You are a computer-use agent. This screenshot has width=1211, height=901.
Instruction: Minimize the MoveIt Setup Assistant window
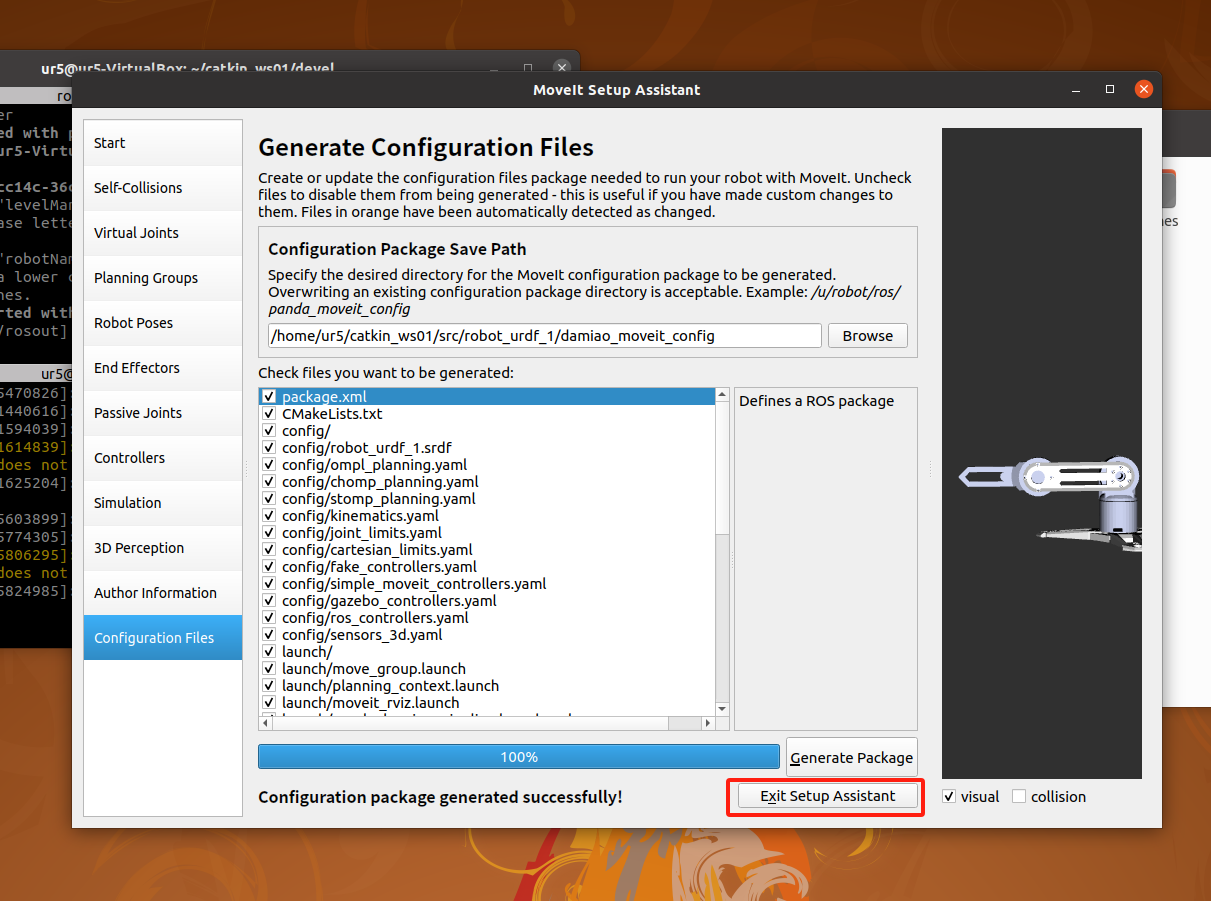click(1077, 90)
